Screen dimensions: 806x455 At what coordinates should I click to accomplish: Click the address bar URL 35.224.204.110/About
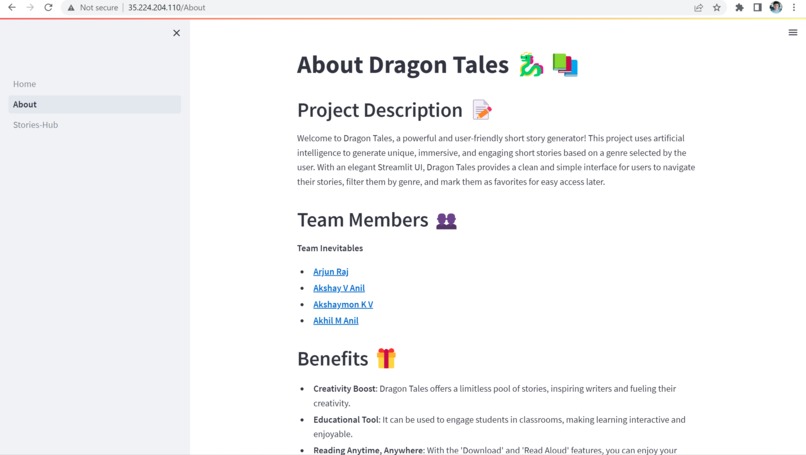(x=167, y=8)
